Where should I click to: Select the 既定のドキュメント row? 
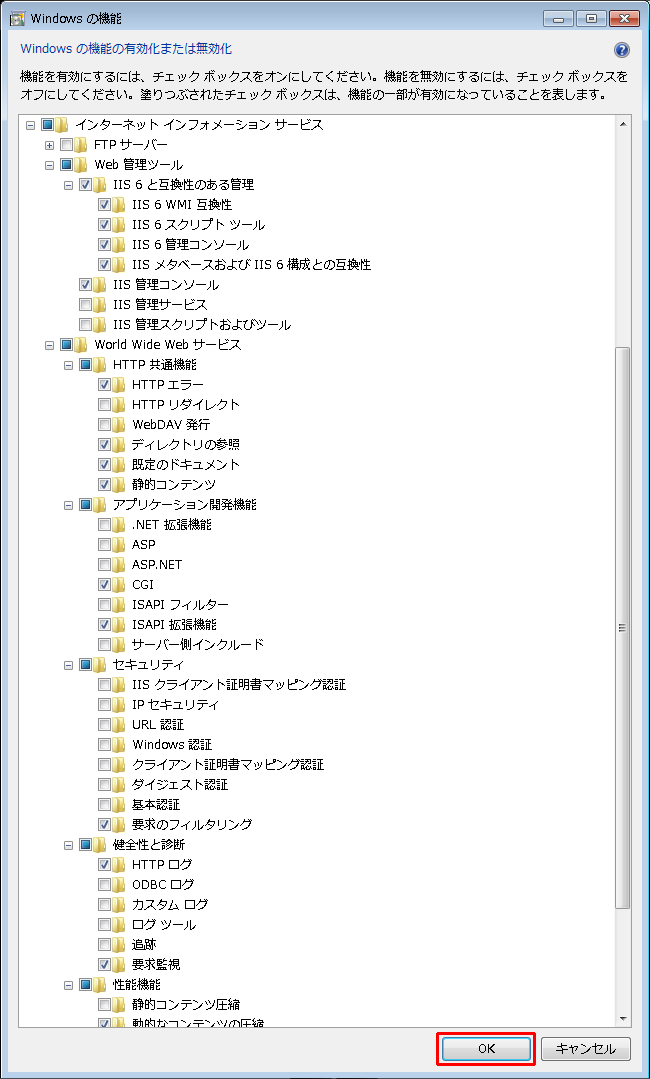[186, 464]
